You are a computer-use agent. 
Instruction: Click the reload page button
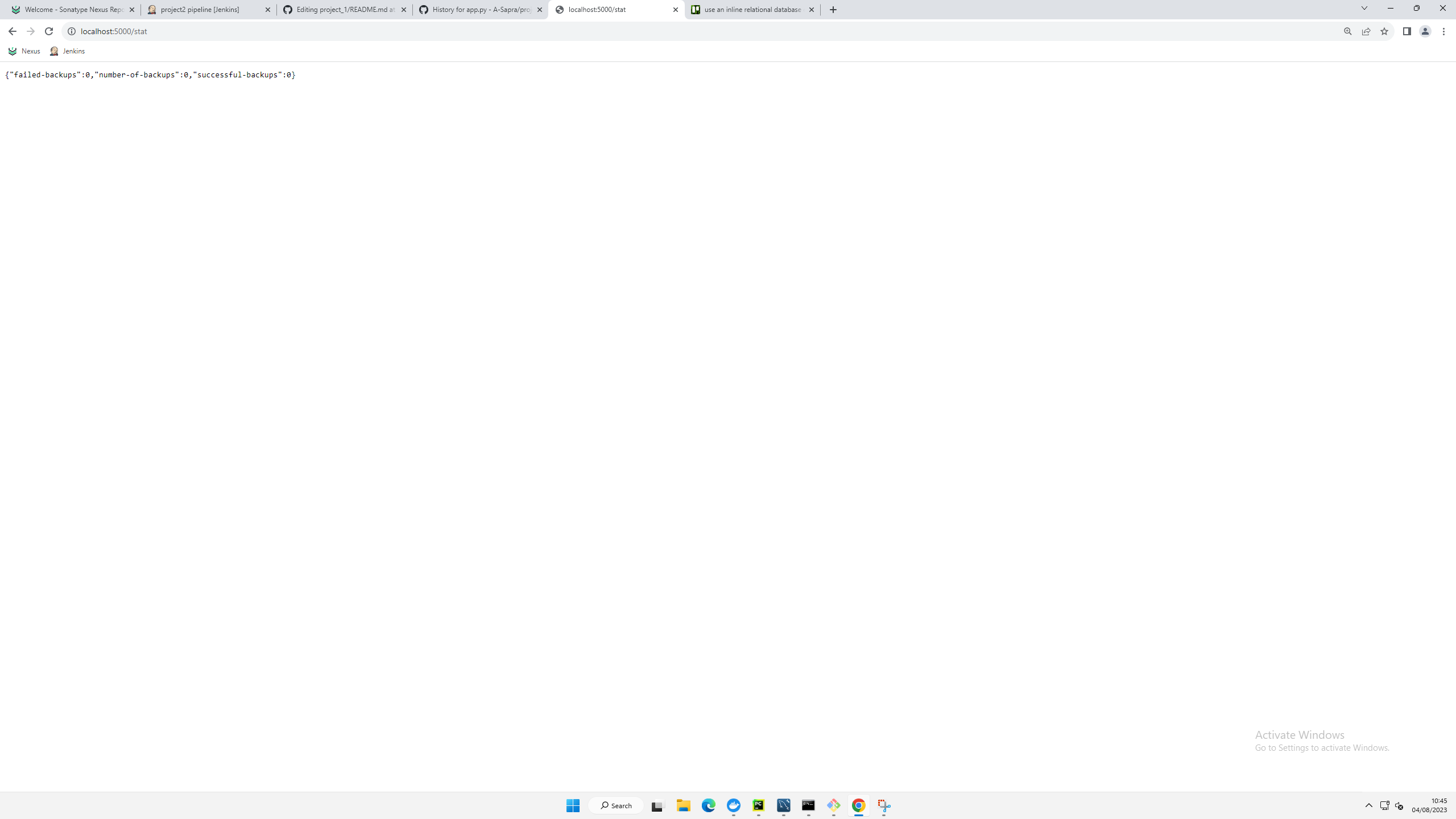(x=48, y=31)
